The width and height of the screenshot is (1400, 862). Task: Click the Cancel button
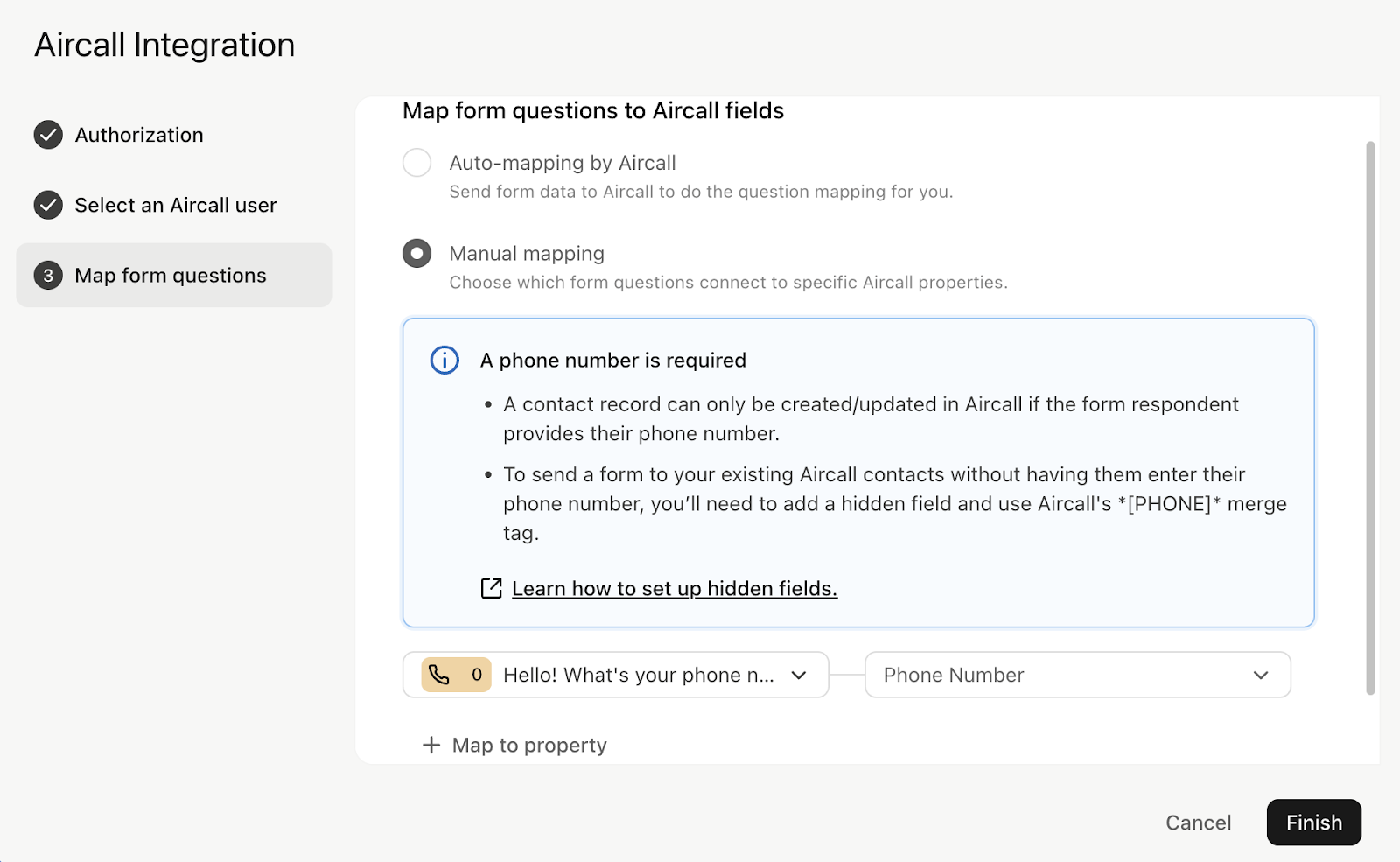(1198, 823)
